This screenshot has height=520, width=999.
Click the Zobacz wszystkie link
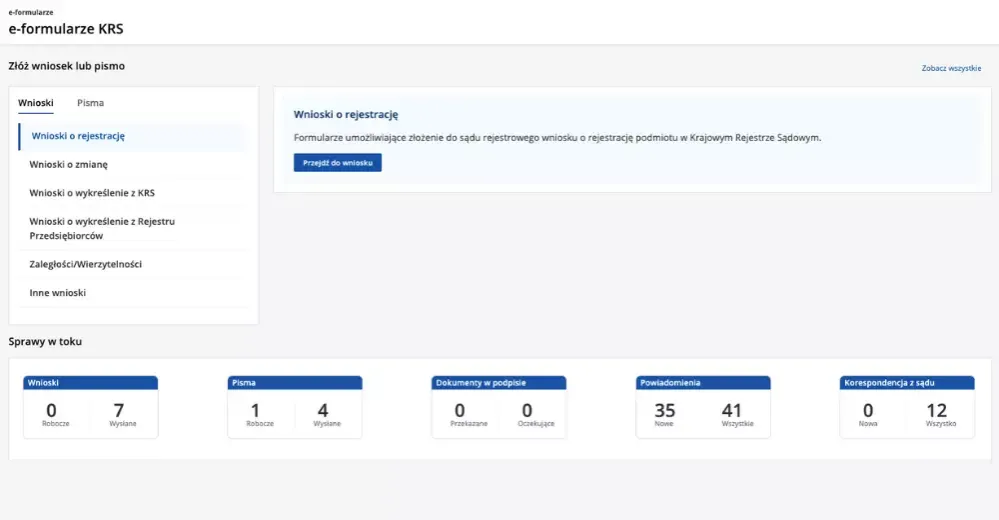pyautogui.click(x=951, y=68)
